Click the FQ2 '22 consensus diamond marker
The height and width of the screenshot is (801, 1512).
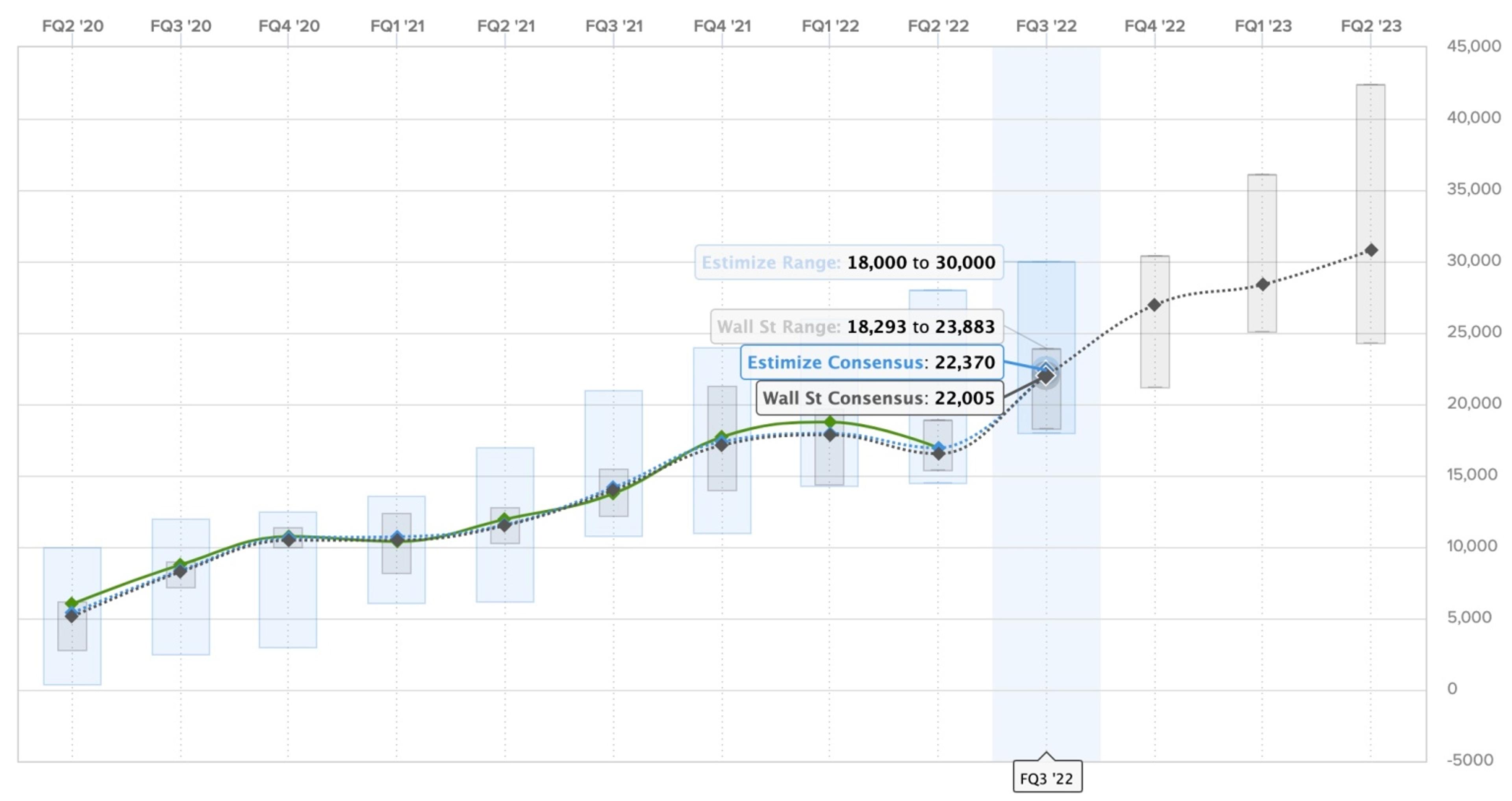(939, 453)
